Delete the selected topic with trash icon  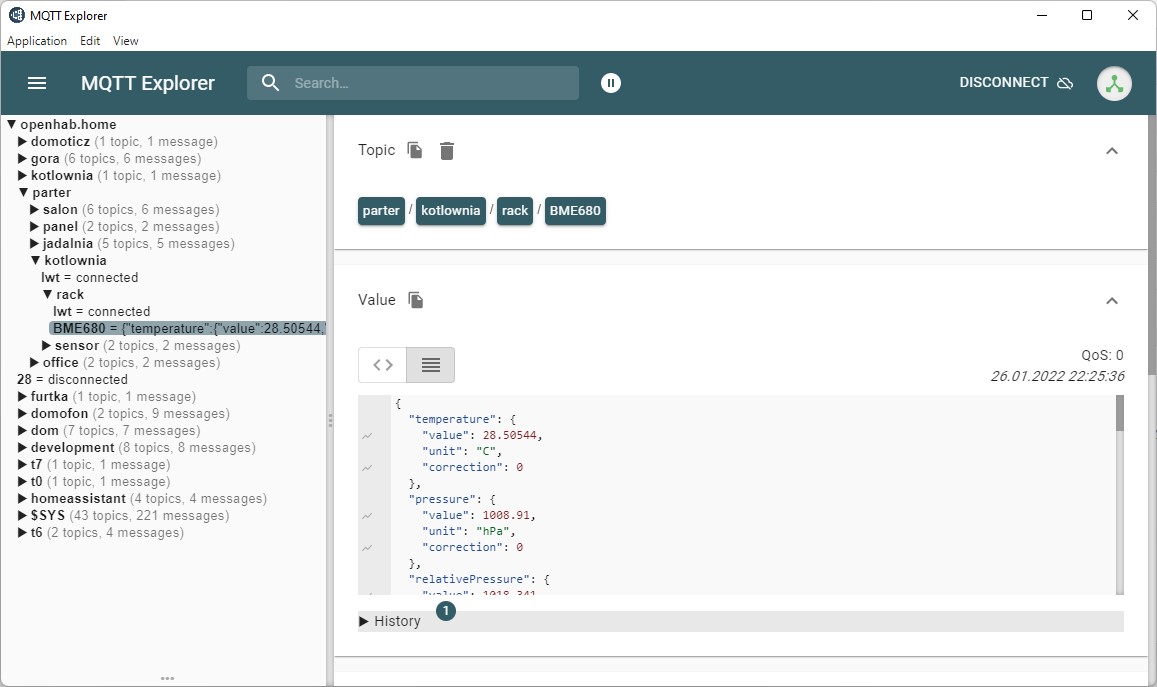tap(447, 150)
